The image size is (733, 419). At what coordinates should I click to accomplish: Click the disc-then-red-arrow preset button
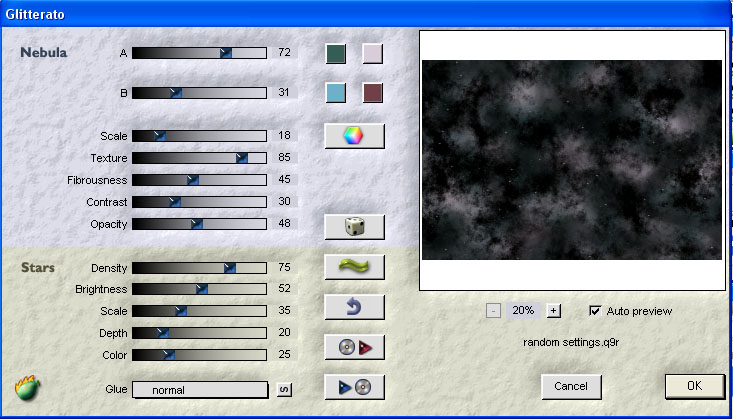click(x=354, y=347)
